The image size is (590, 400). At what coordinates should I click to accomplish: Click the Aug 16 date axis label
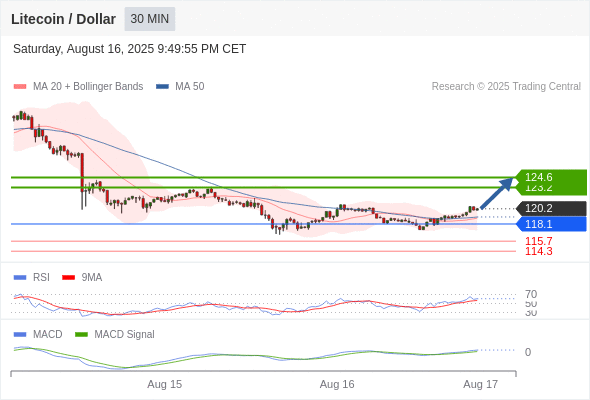tap(337, 384)
